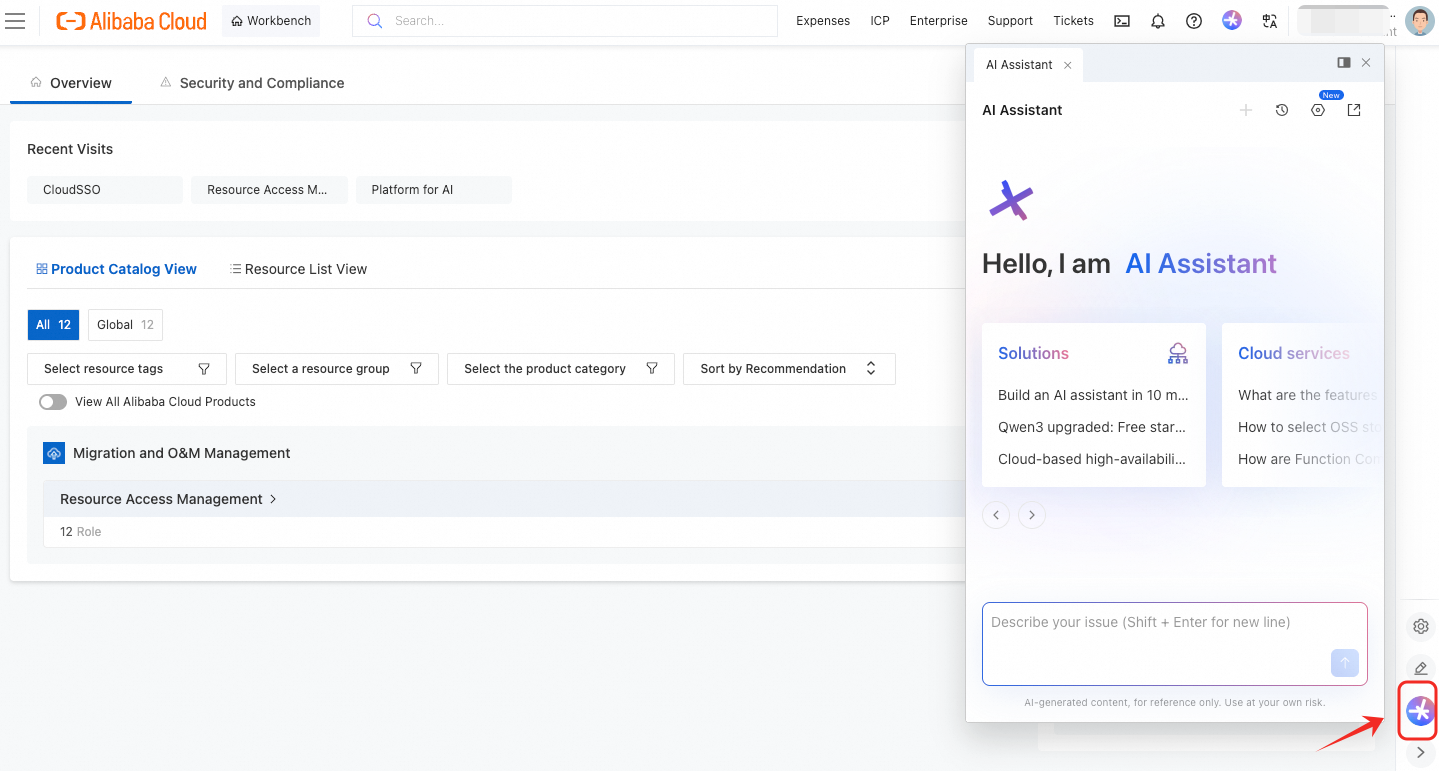Select 'How are Function Co...' suggestion
Viewport: 1439px width, 771px height.
[x=1308, y=459]
